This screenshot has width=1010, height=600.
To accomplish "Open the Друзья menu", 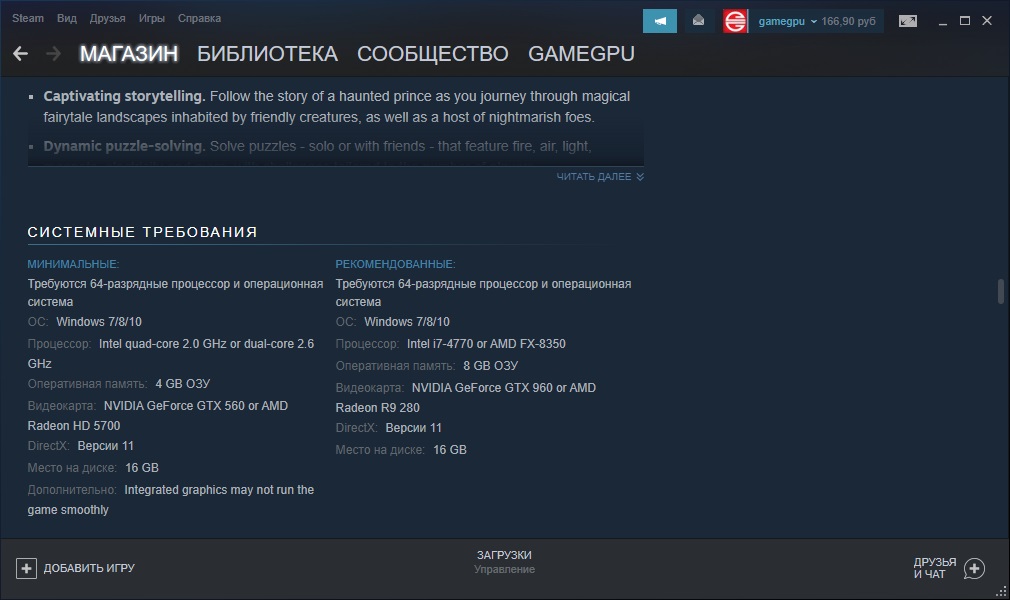I will (108, 18).
